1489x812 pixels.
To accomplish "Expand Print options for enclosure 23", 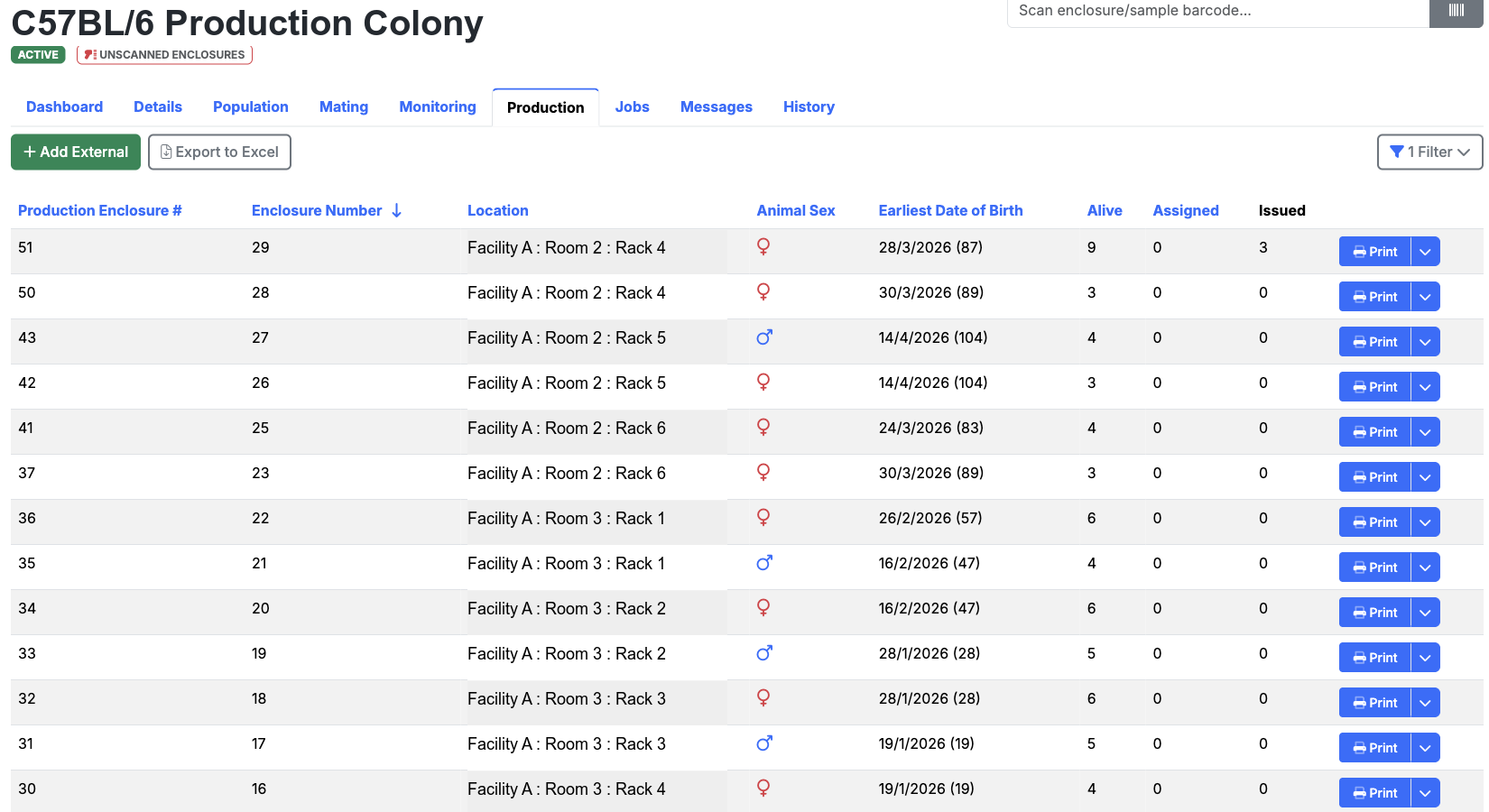I will point(1425,477).
